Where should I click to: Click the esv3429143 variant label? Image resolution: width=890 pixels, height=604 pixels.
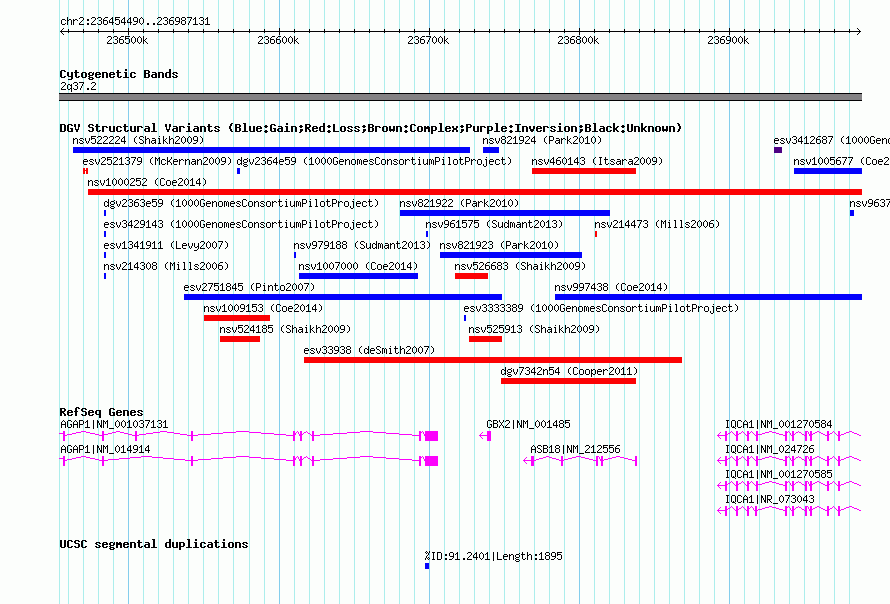[241, 224]
